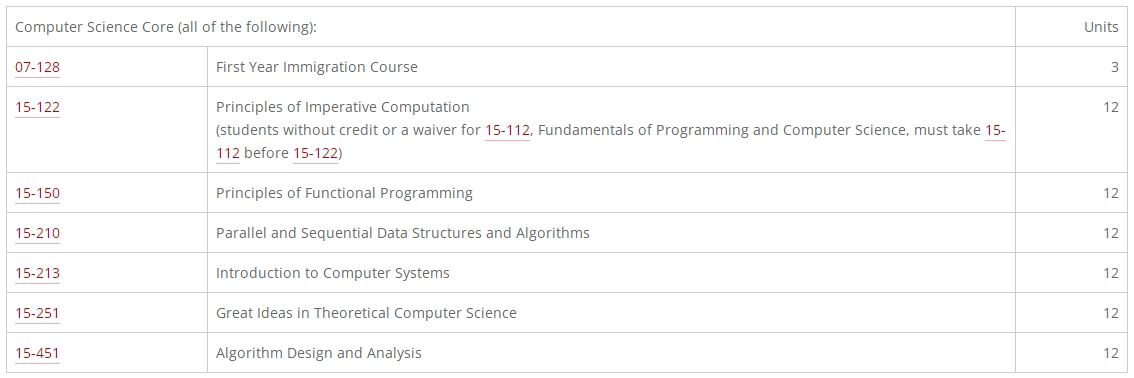Click the 15-122 link following the word "before"
Viewport: 1134px width, 378px height.
coord(315,153)
